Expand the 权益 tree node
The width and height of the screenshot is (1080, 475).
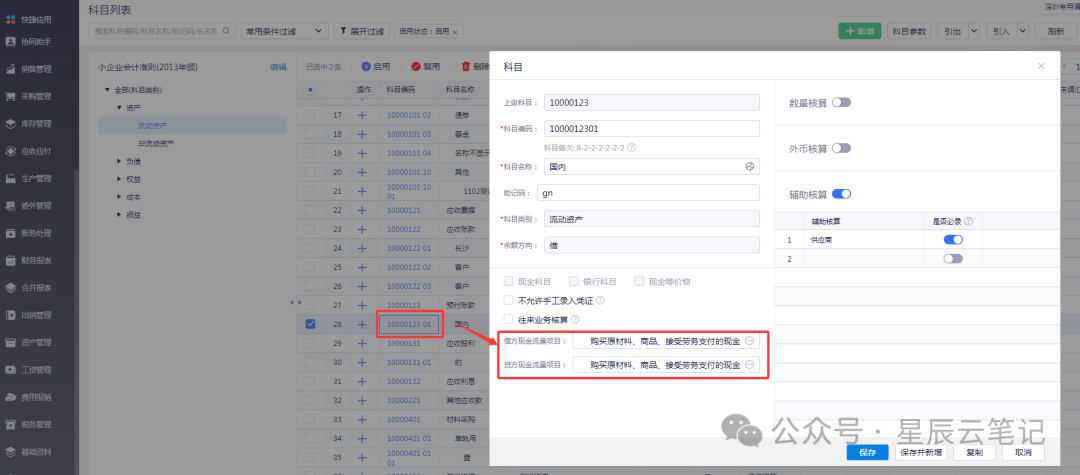coord(120,179)
